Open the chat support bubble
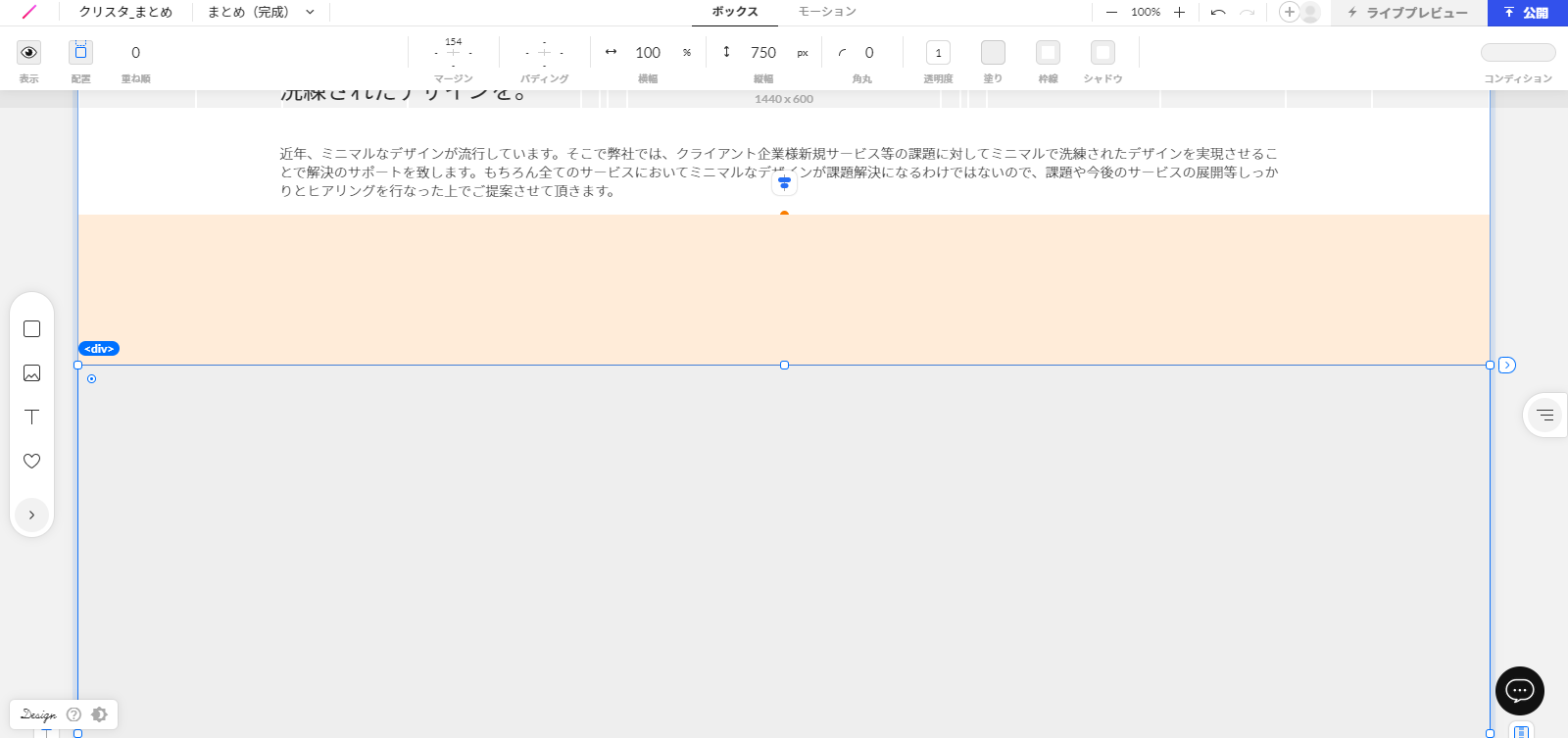The height and width of the screenshot is (738, 1568). [x=1520, y=691]
